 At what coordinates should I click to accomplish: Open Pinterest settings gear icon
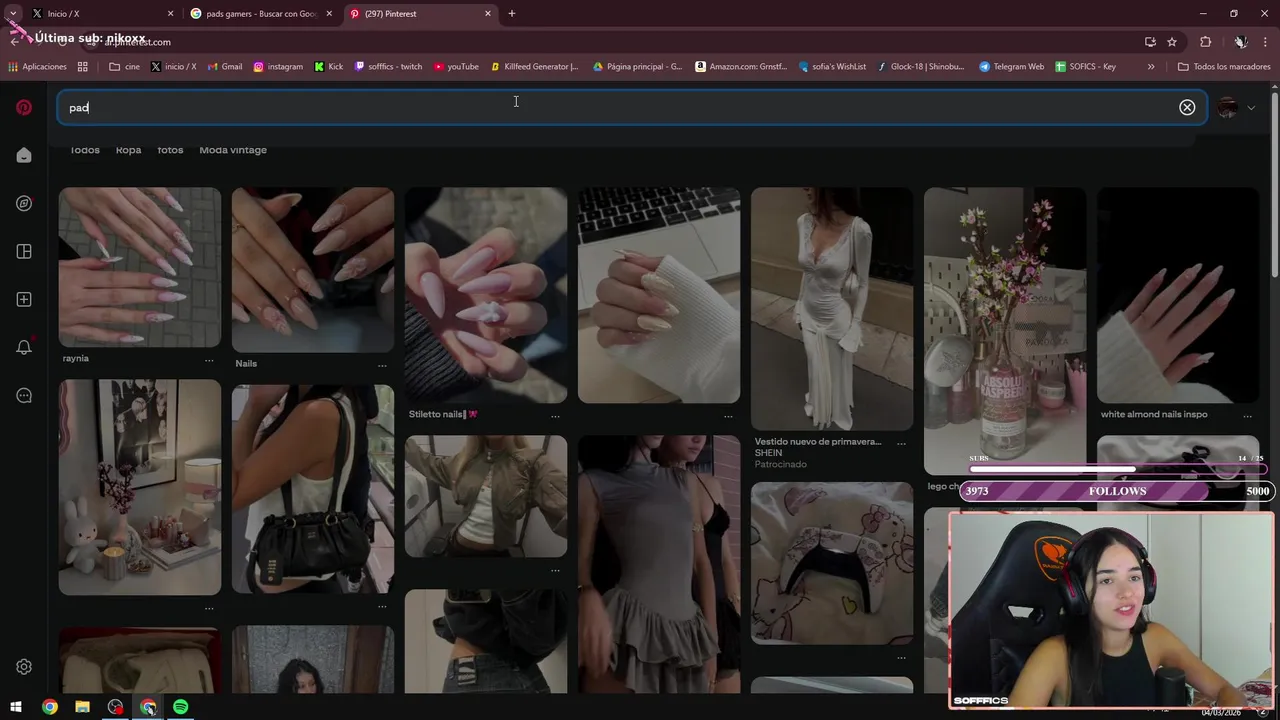[24, 667]
